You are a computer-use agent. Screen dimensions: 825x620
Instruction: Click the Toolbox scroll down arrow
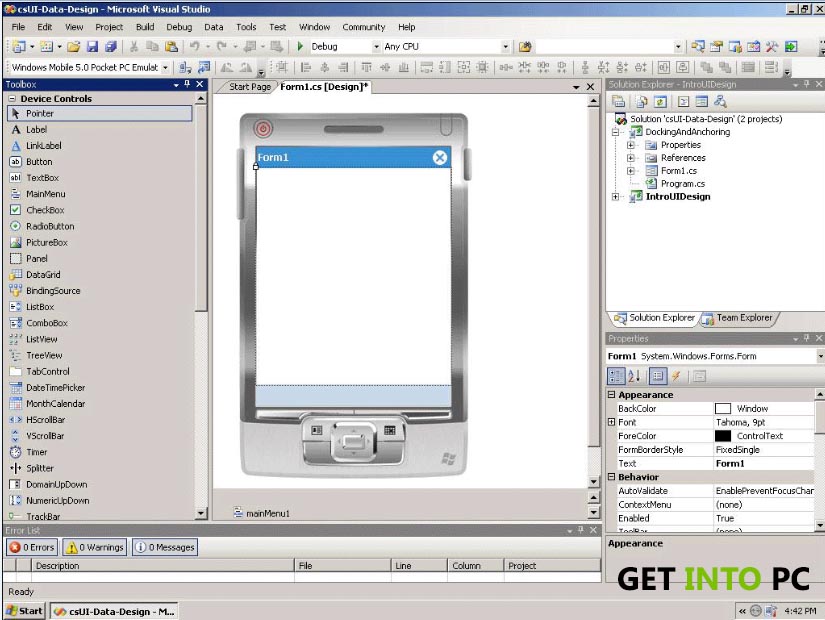click(200, 513)
